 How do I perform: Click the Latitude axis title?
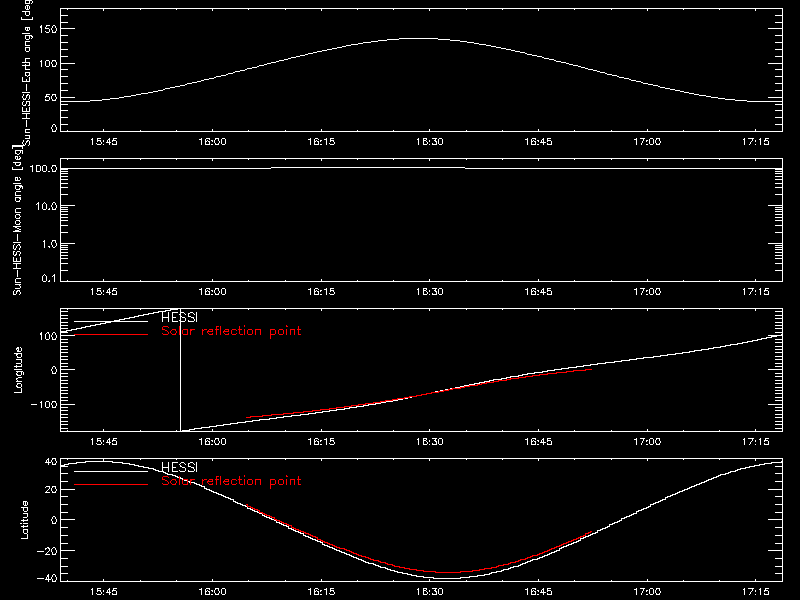(x=24, y=520)
